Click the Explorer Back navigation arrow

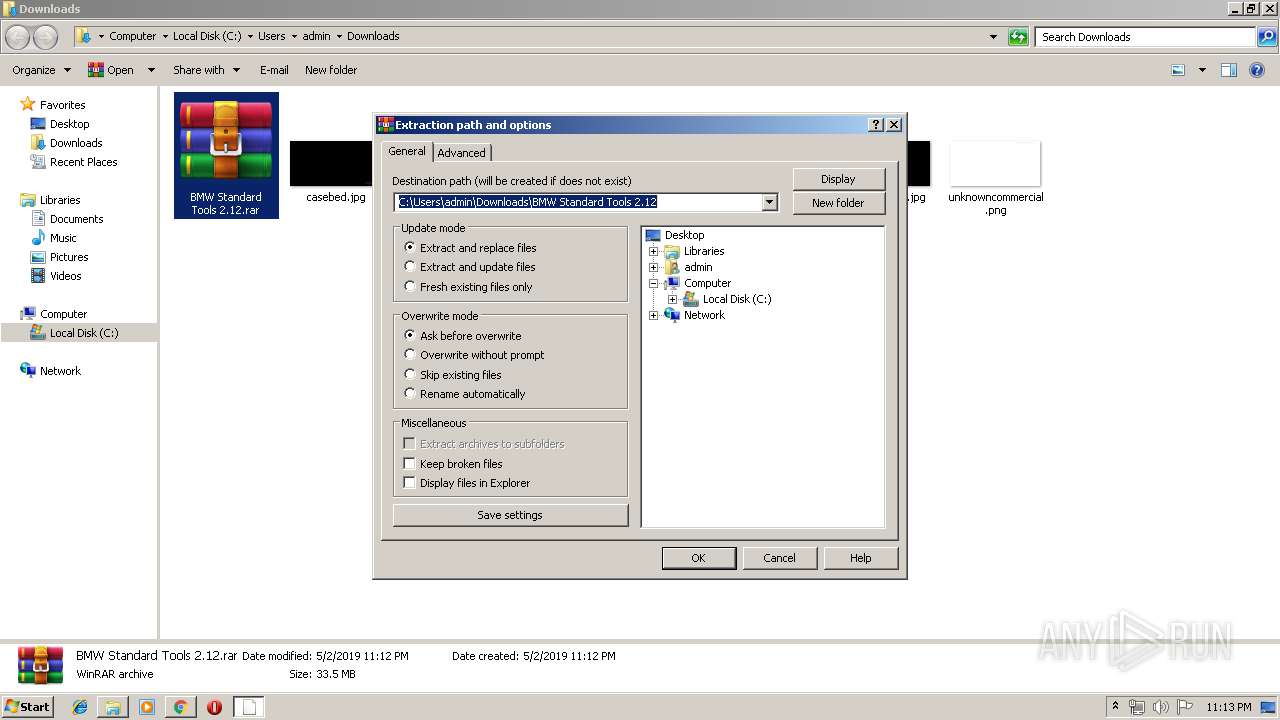pos(18,37)
